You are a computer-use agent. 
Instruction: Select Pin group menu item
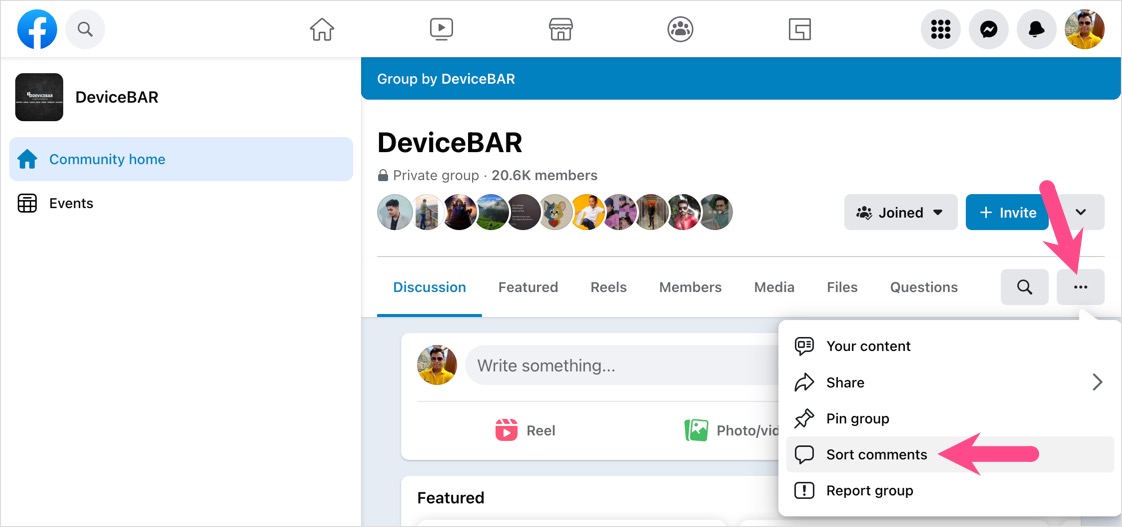(x=950, y=418)
